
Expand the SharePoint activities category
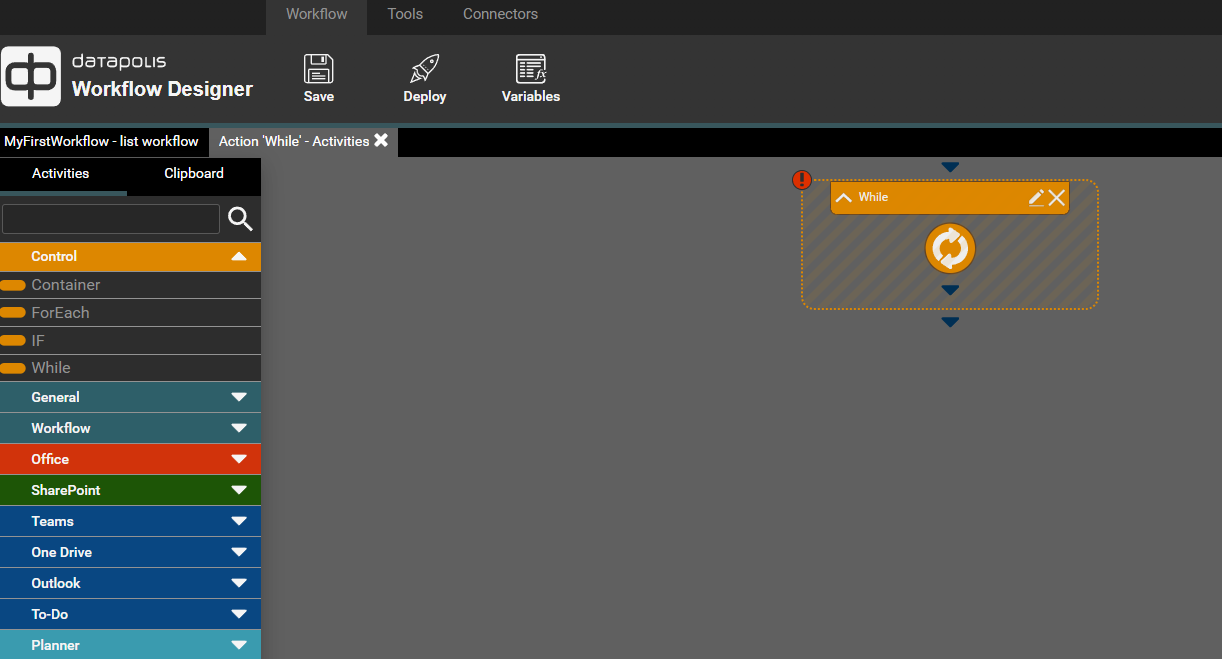pyautogui.click(x=238, y=490)
